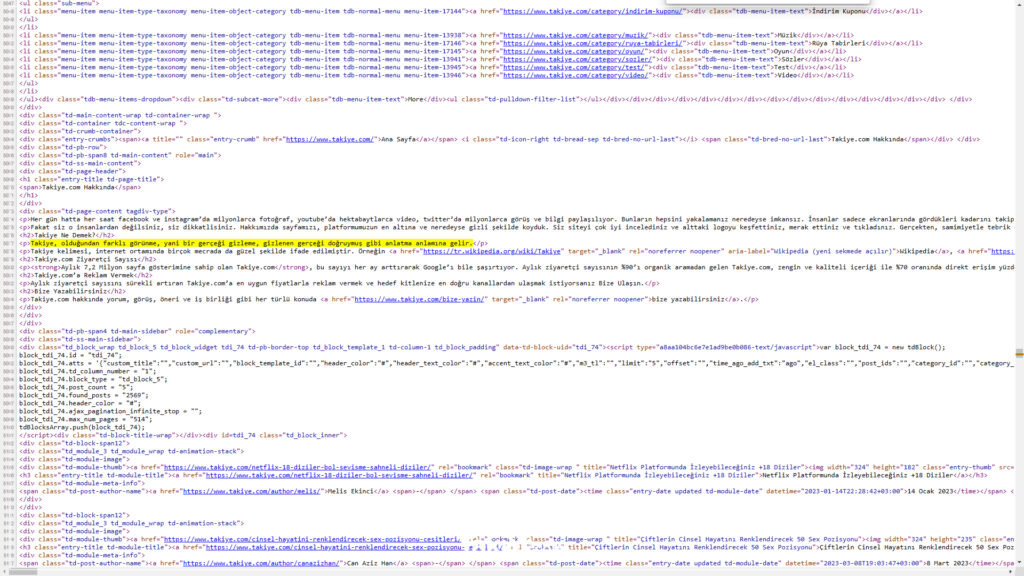Image resolution: width=1024 pixels, height=576 pixels.
Task: Click the horizontal scrollbar thumb at bottom
Action: [23, 572]
